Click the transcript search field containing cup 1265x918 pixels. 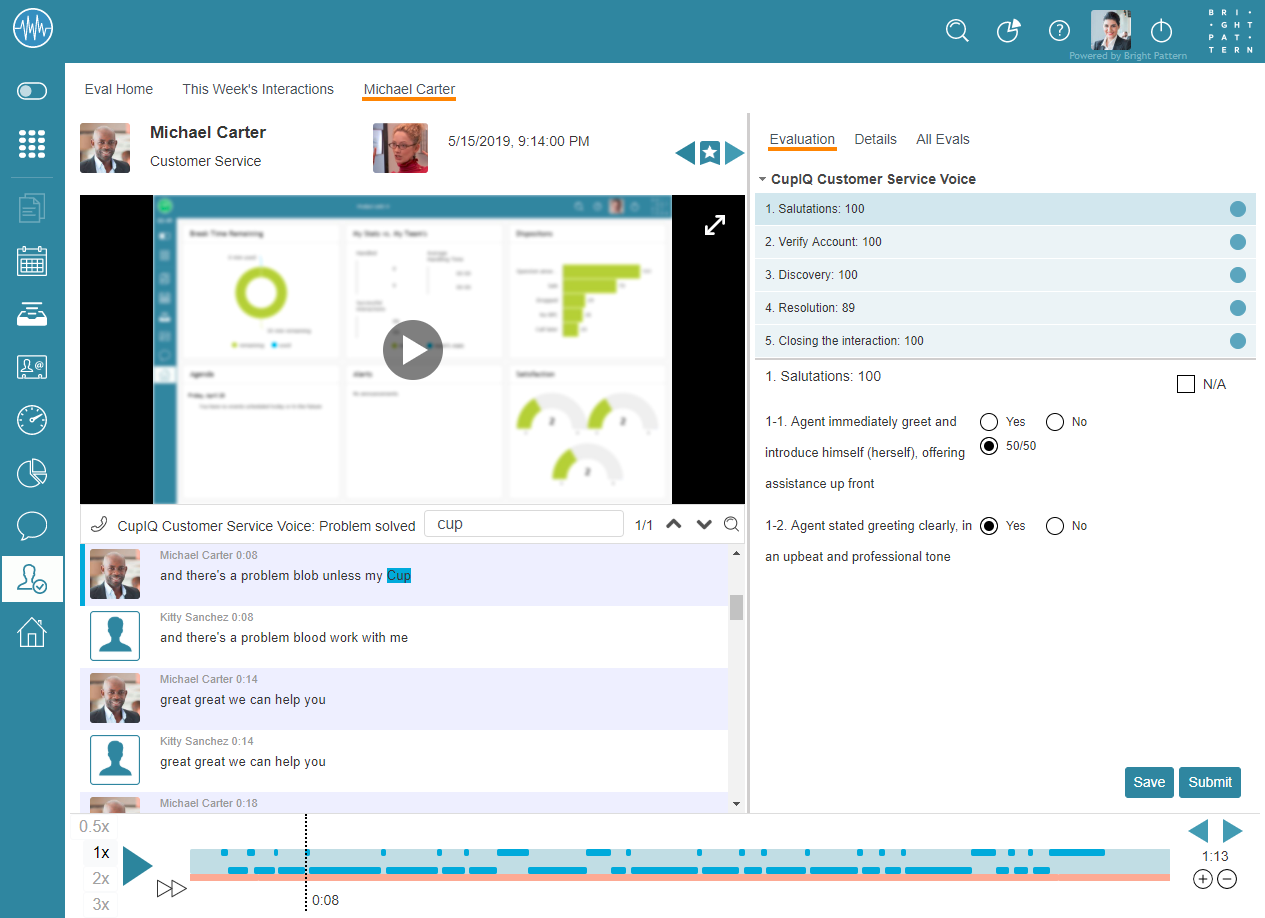(524, 524)
